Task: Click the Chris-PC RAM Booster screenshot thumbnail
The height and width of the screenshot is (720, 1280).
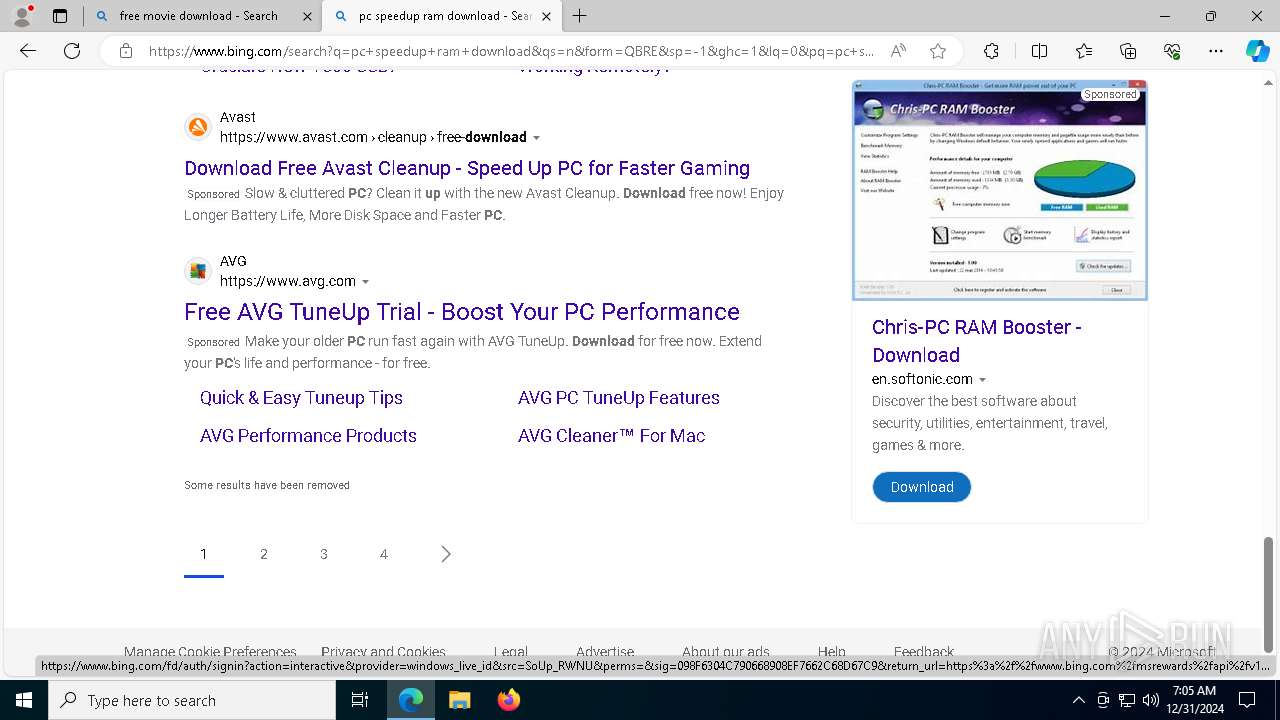Action: [999, 190]
